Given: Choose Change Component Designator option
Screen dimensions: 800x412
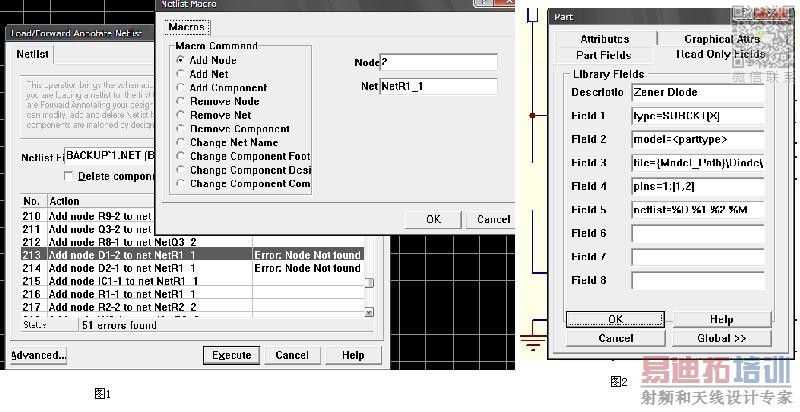Looking at the screenshot, I should (180, 170).
